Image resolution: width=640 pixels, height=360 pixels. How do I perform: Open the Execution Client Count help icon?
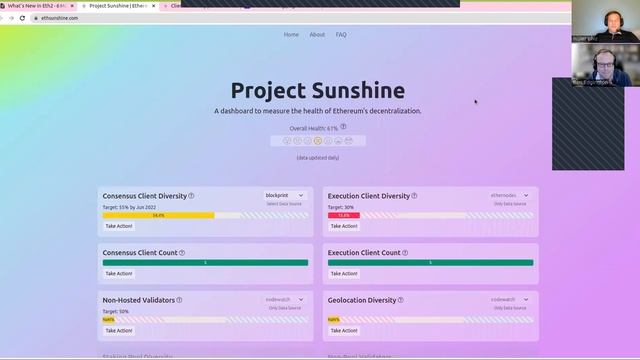coord(405,253)
